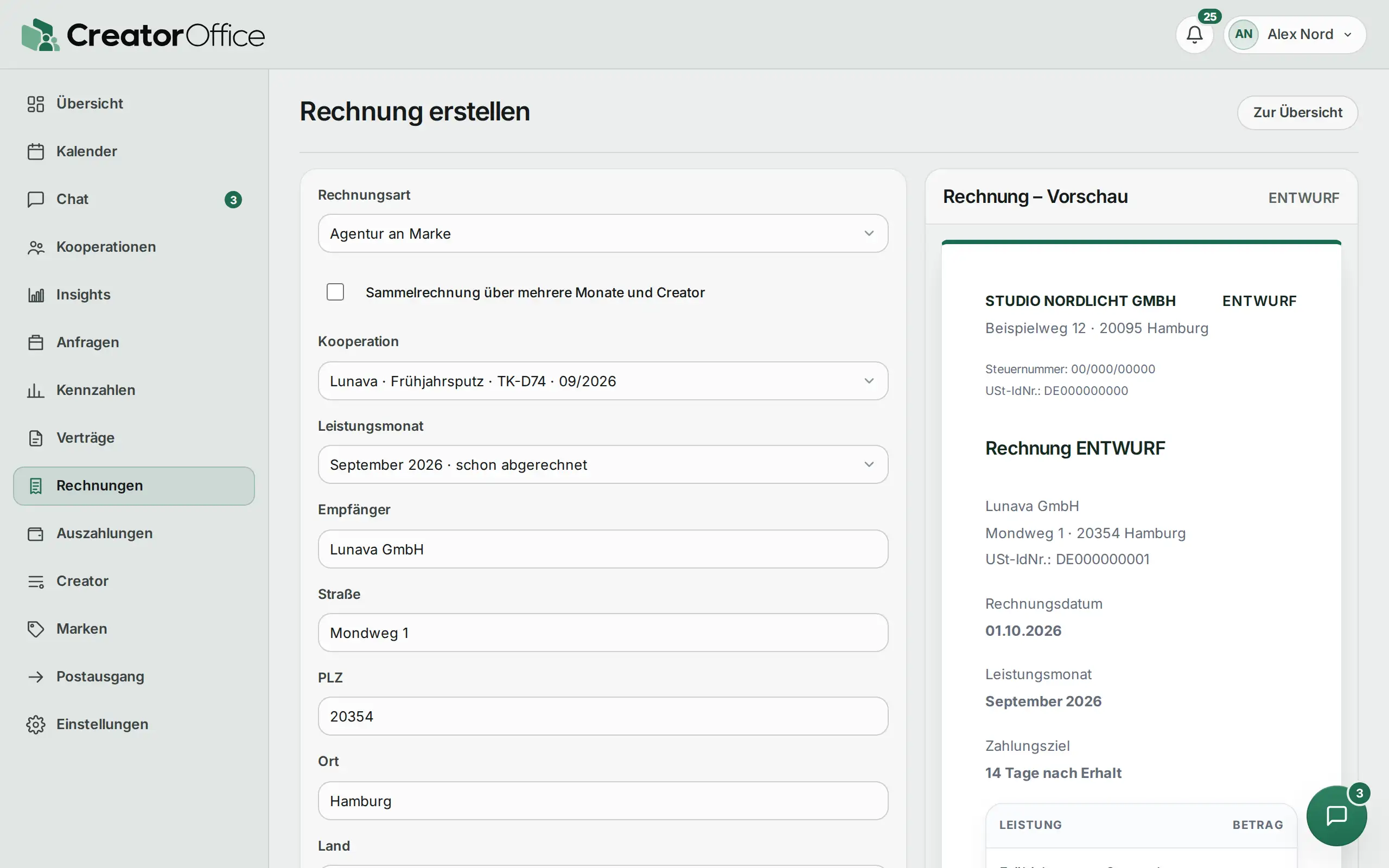This screenshot has width=1389, height=868.
Task: Click the Kooperationen people icon
Action: (36, 247)
